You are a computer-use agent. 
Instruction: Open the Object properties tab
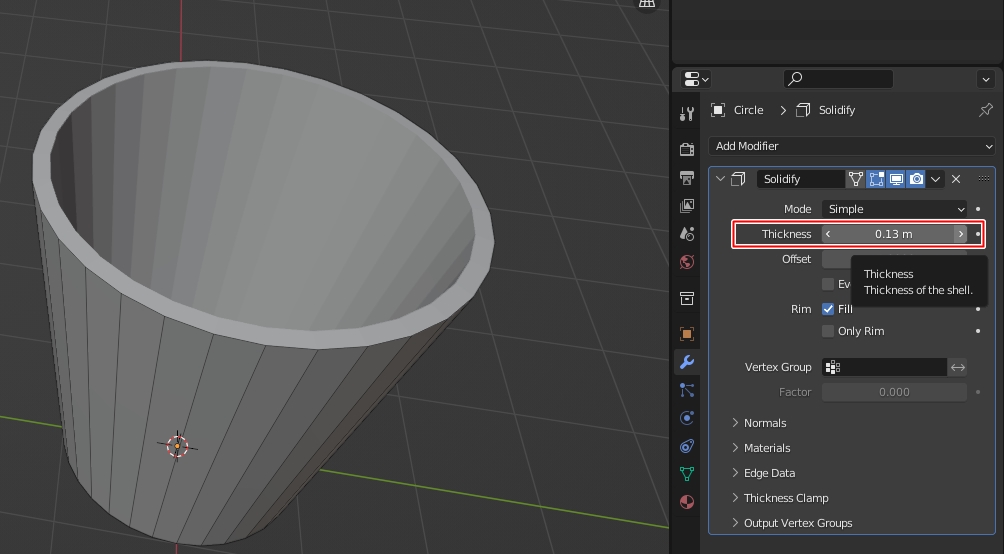click(687, 334)
